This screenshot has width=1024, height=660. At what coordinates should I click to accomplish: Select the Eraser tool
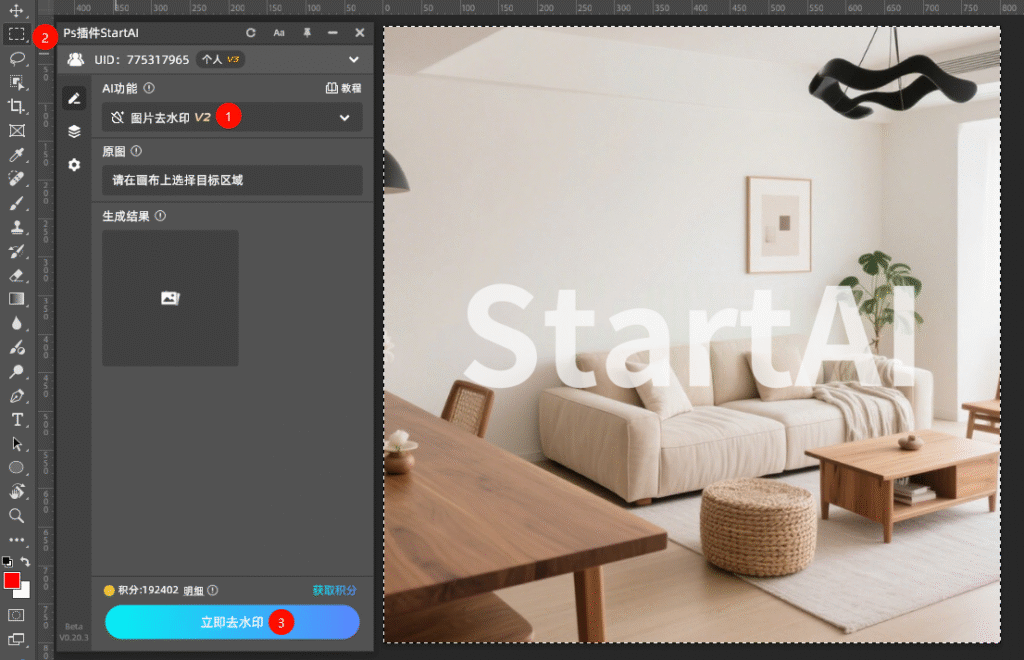[x=17, y=275]
